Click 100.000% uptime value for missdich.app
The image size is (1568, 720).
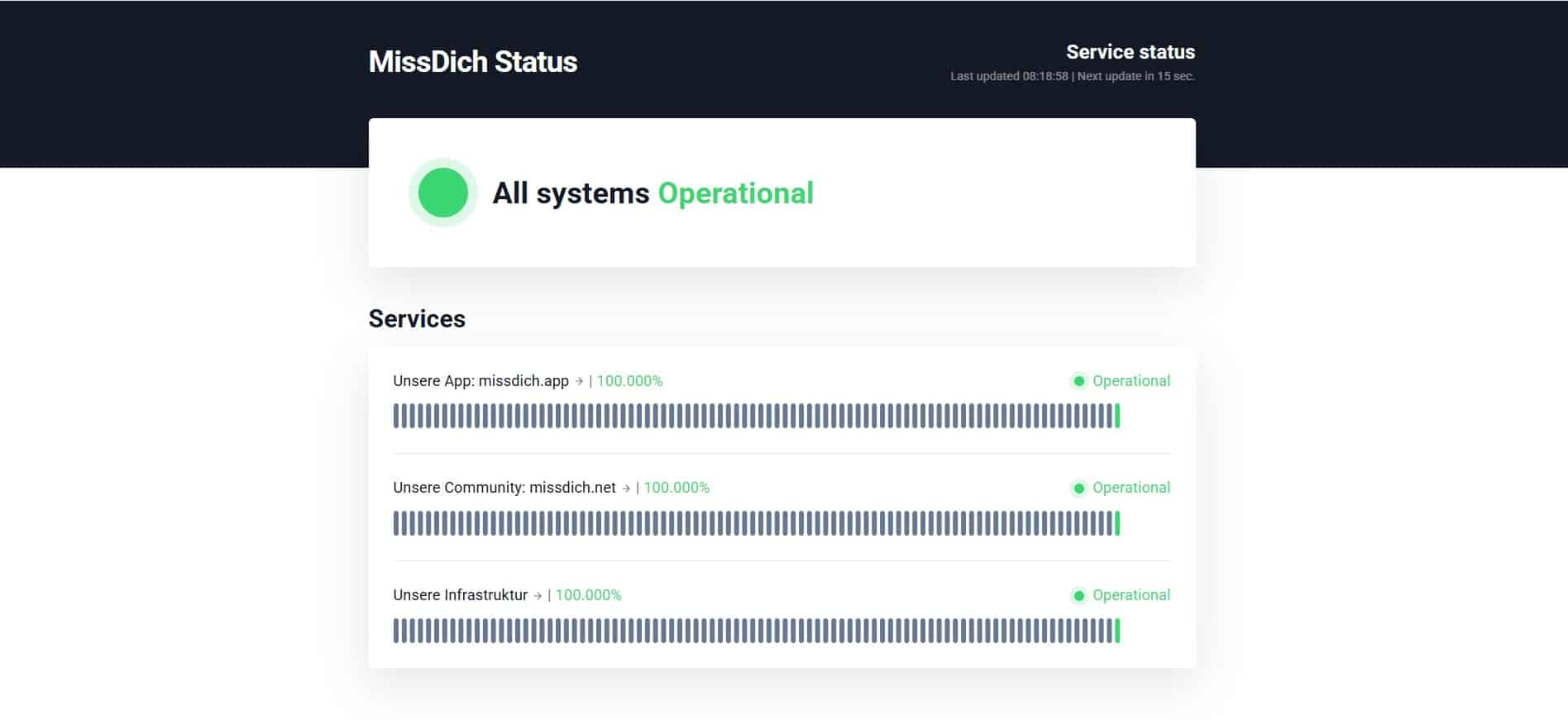(x=629, y=381)
